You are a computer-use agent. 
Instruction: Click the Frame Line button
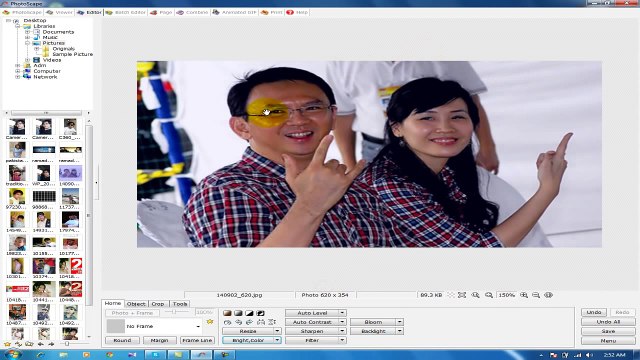coord(197,340)
